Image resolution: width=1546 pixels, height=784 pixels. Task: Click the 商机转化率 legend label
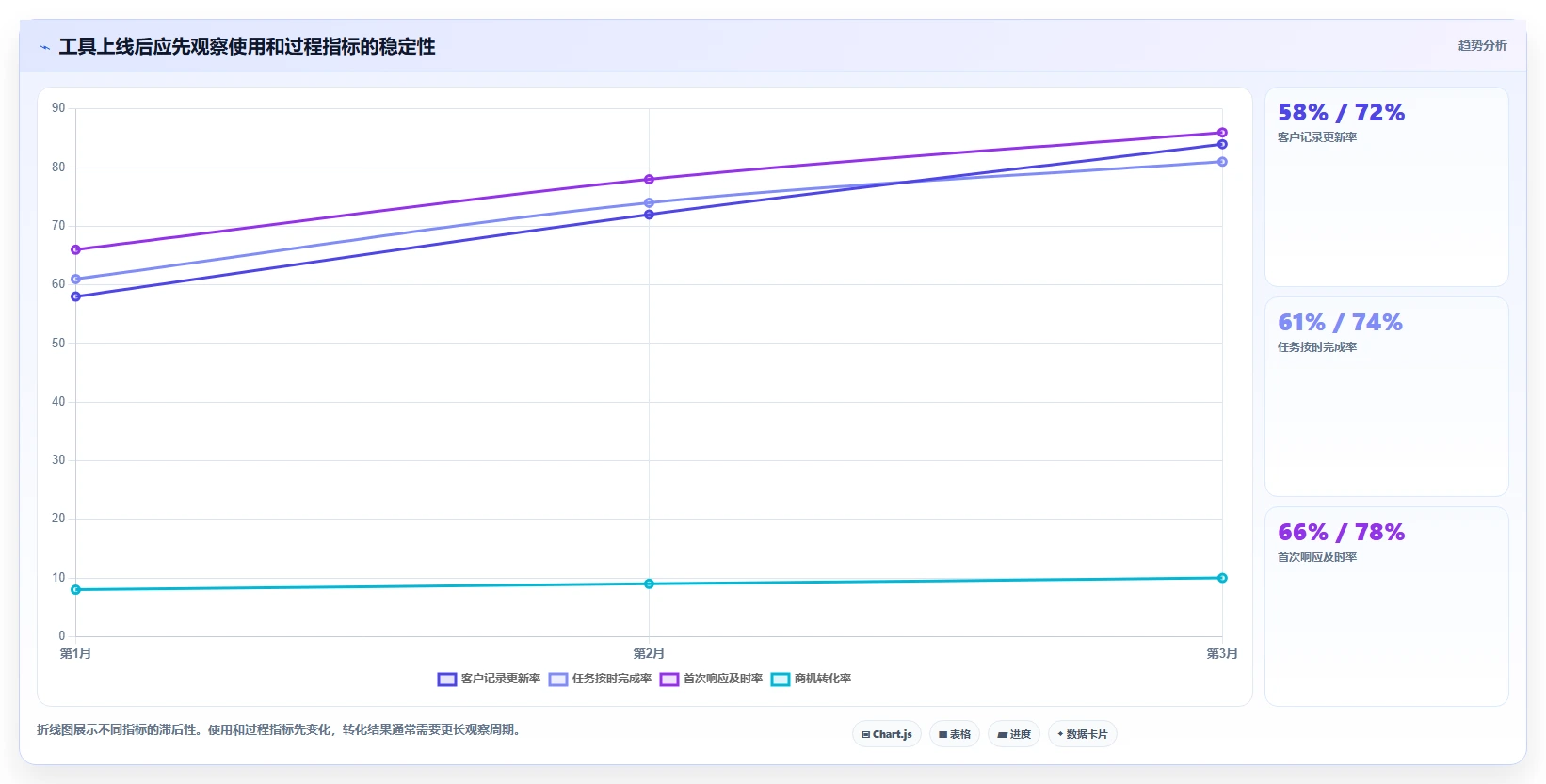[823, 679]
